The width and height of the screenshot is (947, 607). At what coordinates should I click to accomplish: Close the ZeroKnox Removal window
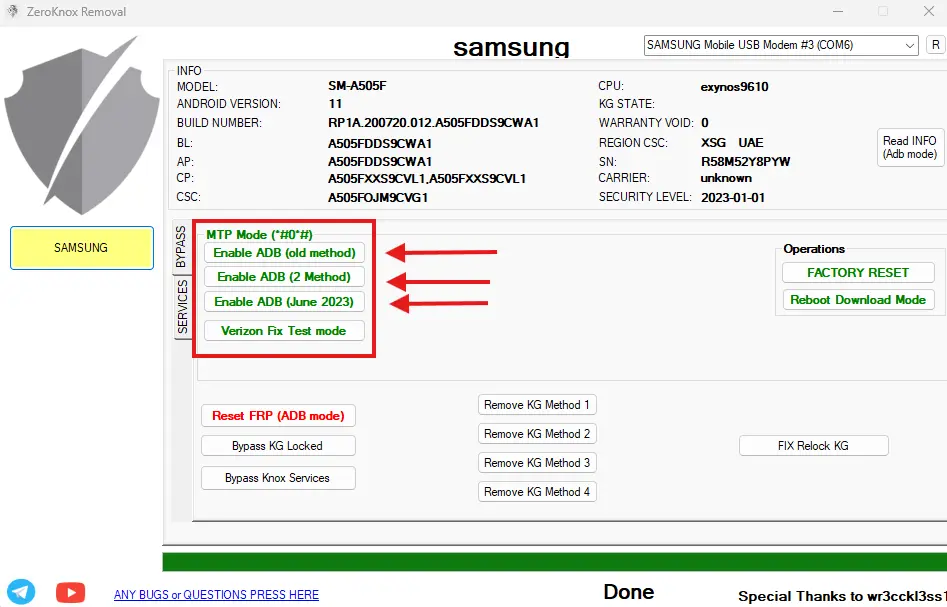point(929,11)
